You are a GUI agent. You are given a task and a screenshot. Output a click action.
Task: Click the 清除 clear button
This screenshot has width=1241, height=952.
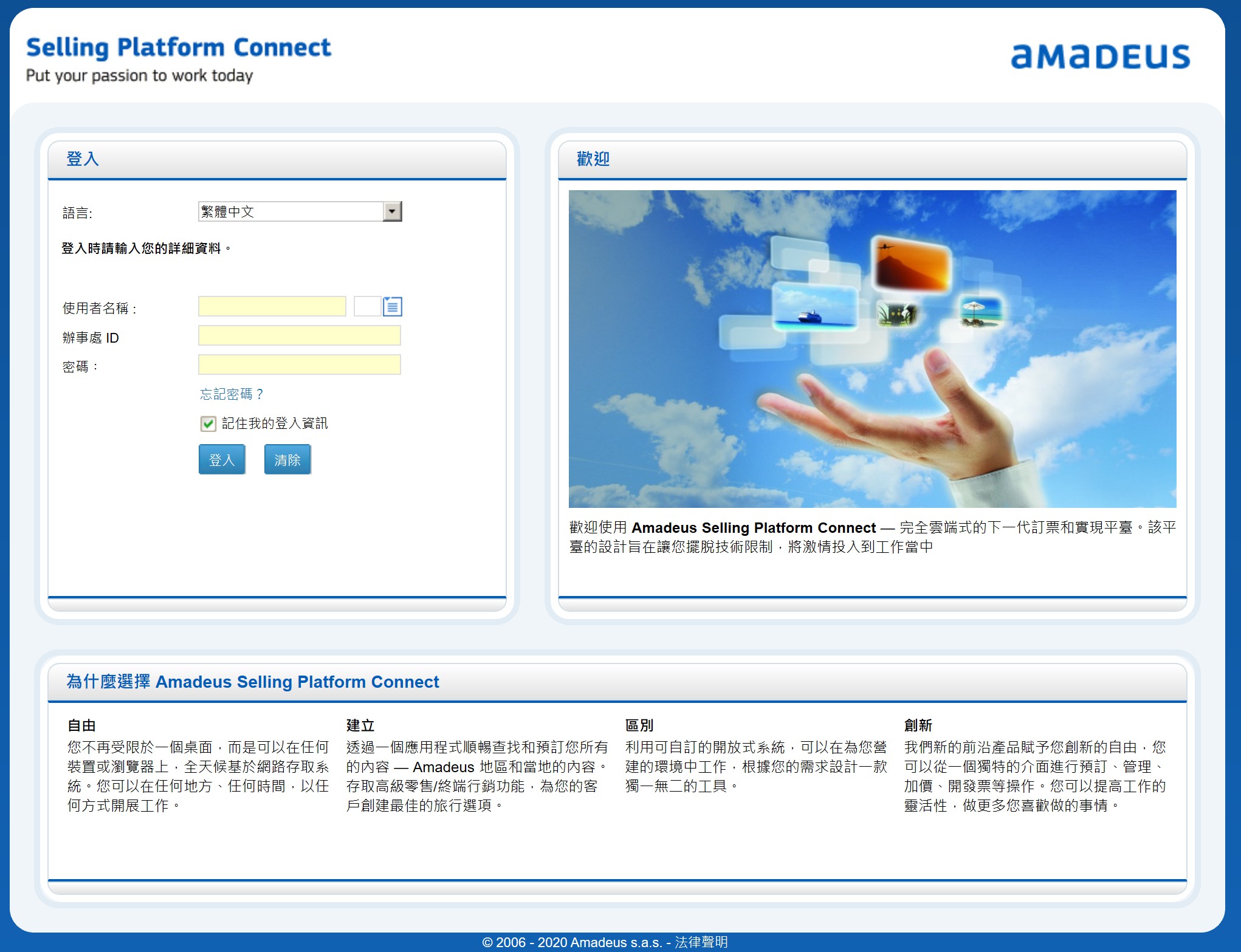(x=287, y=459)
